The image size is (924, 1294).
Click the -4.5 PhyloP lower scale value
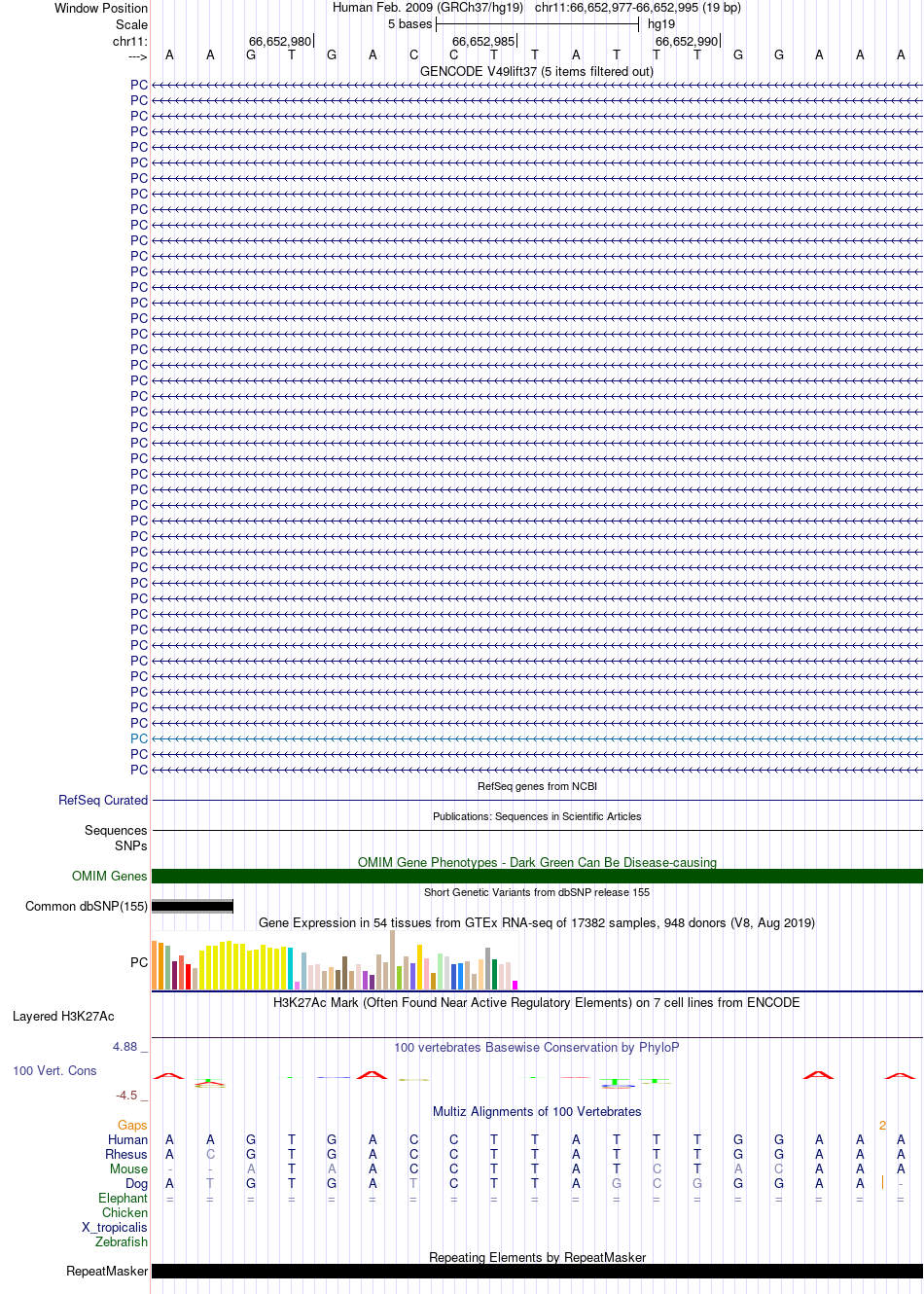(x=127, y=1095)
